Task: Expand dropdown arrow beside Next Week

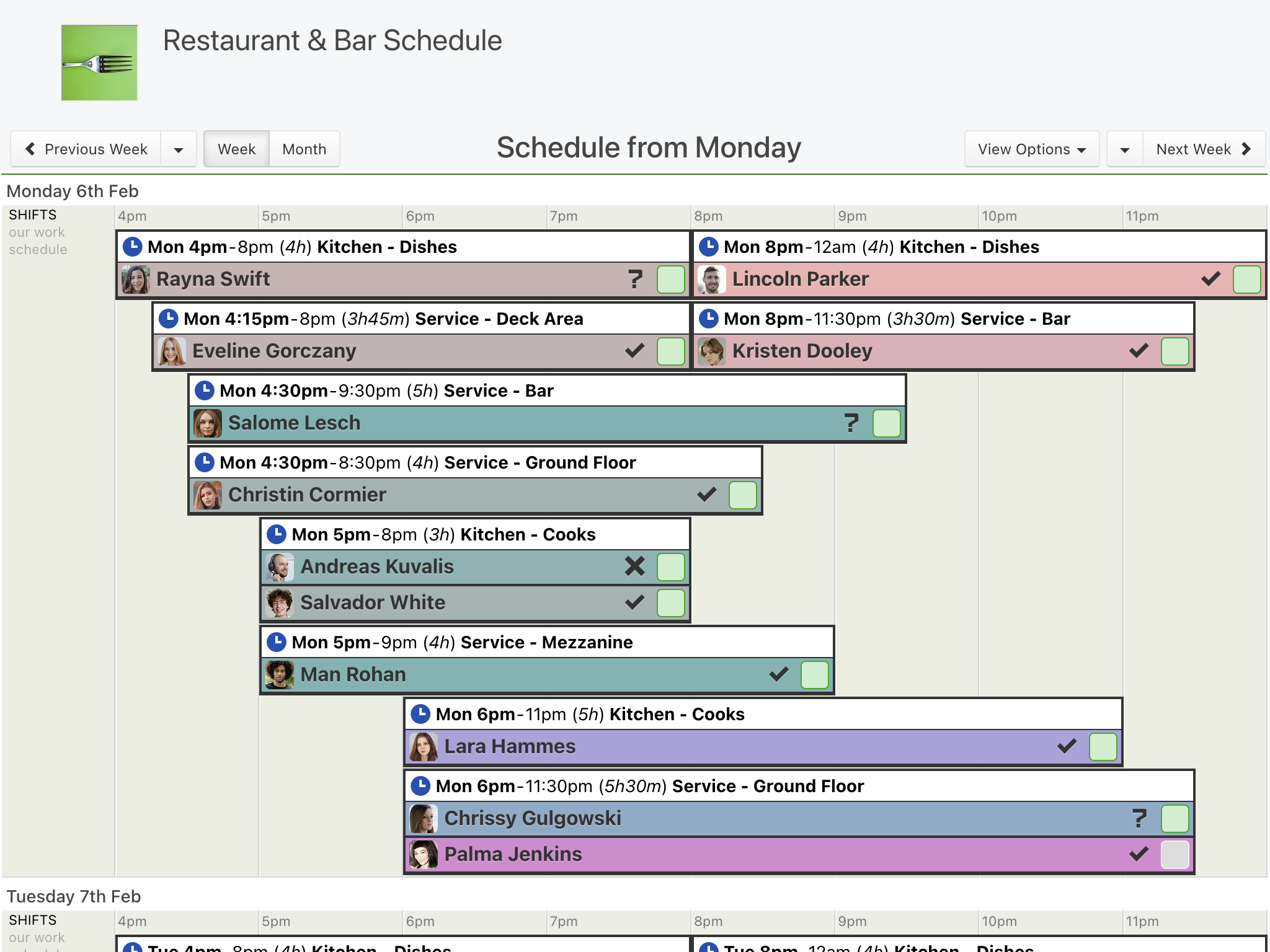Action: pos(1125,149)
